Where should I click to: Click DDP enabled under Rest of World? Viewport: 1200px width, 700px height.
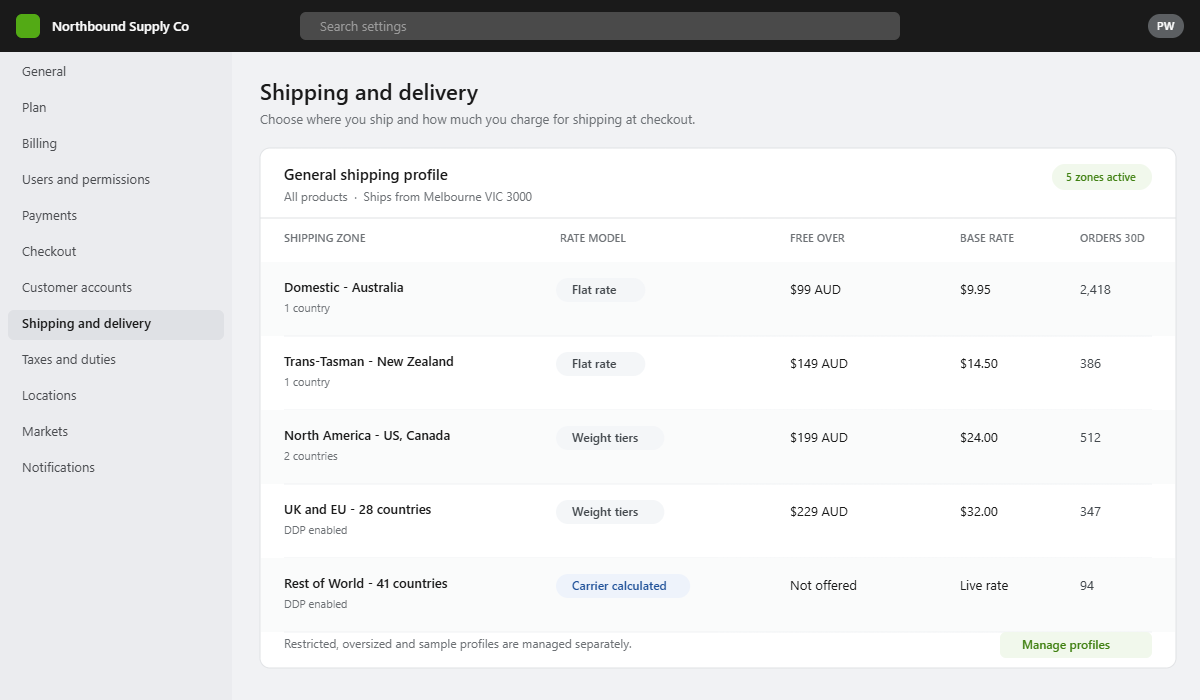(316, 604)
